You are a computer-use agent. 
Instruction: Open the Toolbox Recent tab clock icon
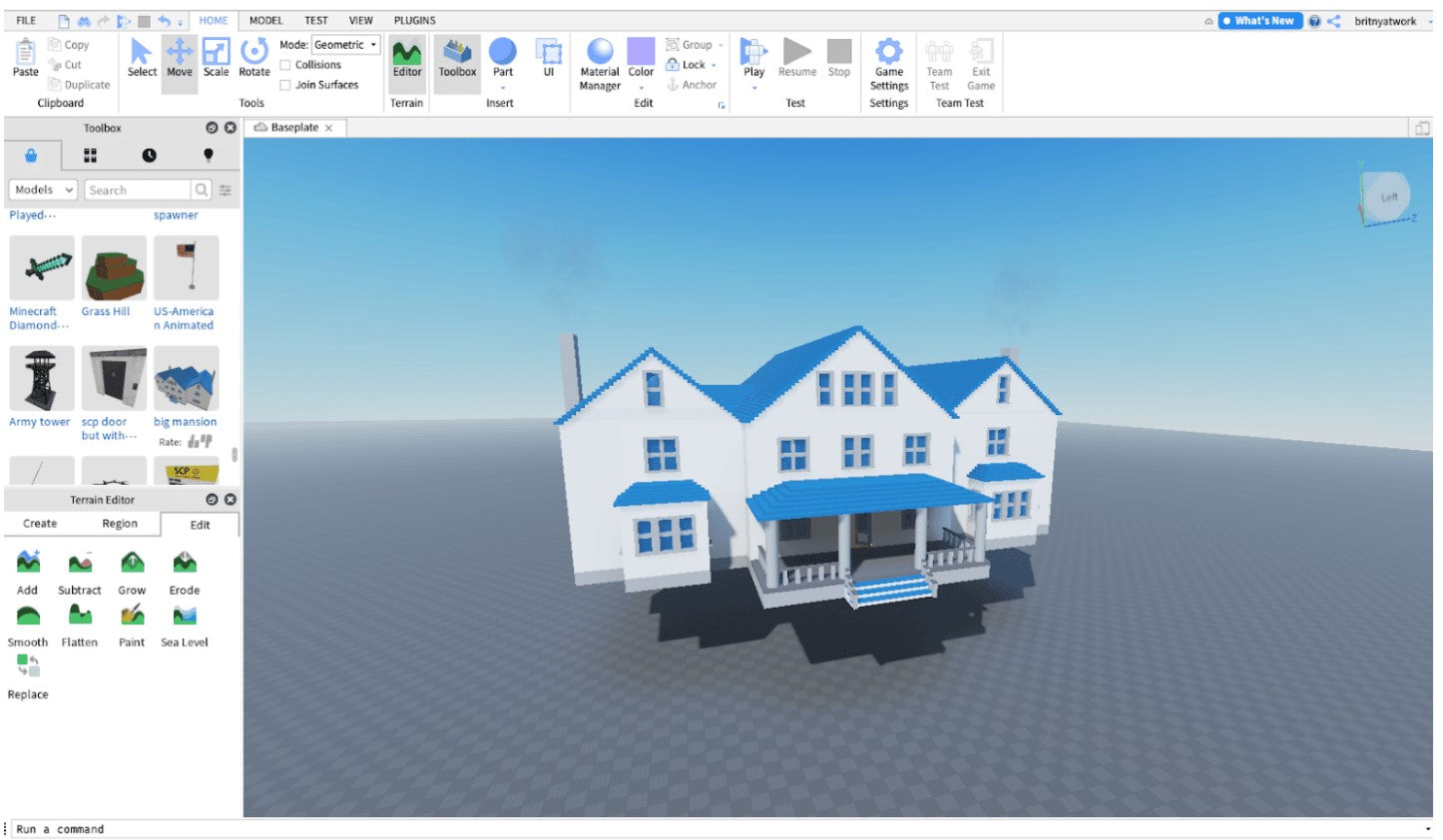[149, 156]
